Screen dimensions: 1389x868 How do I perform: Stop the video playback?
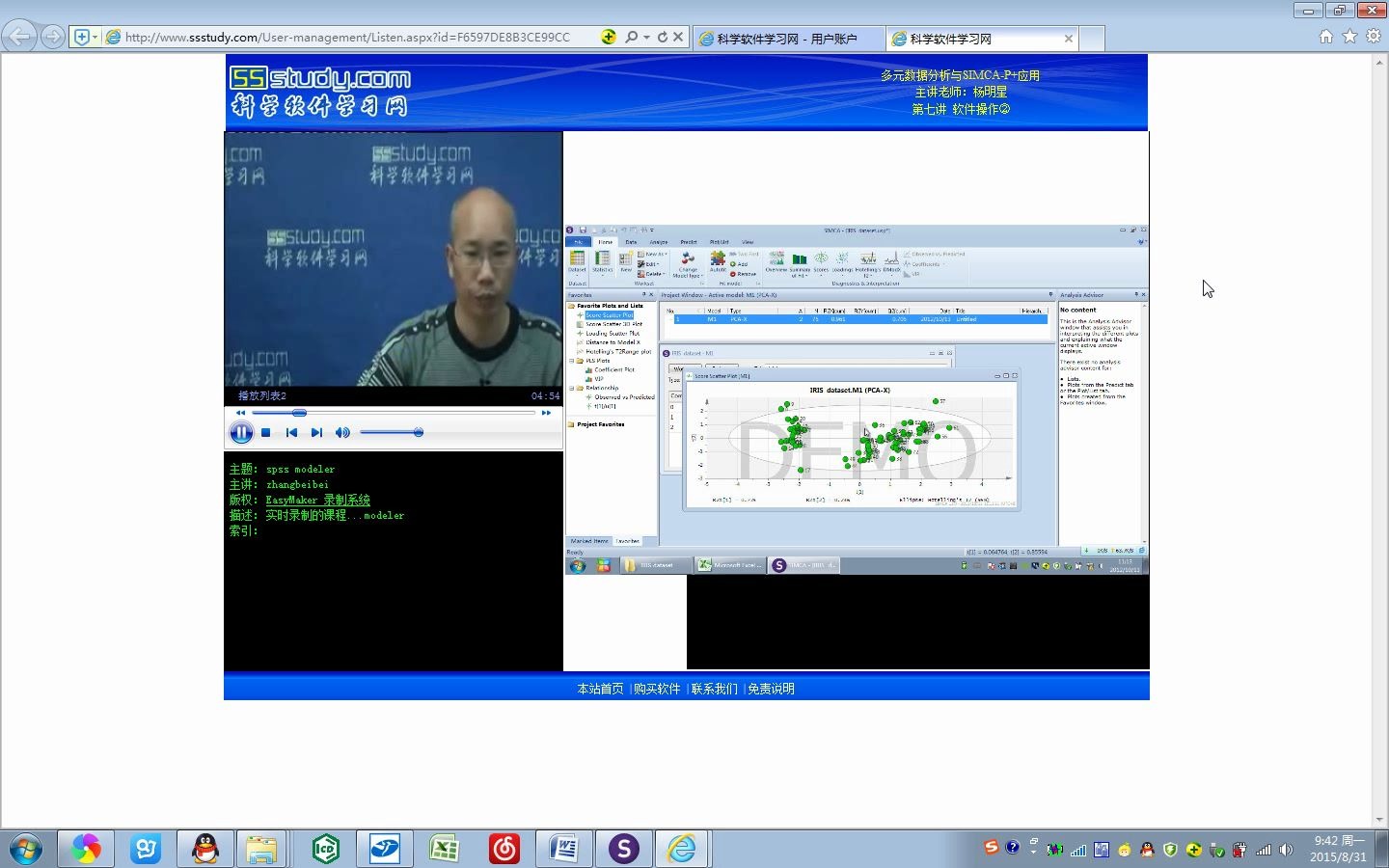click(x=266, y=433)
